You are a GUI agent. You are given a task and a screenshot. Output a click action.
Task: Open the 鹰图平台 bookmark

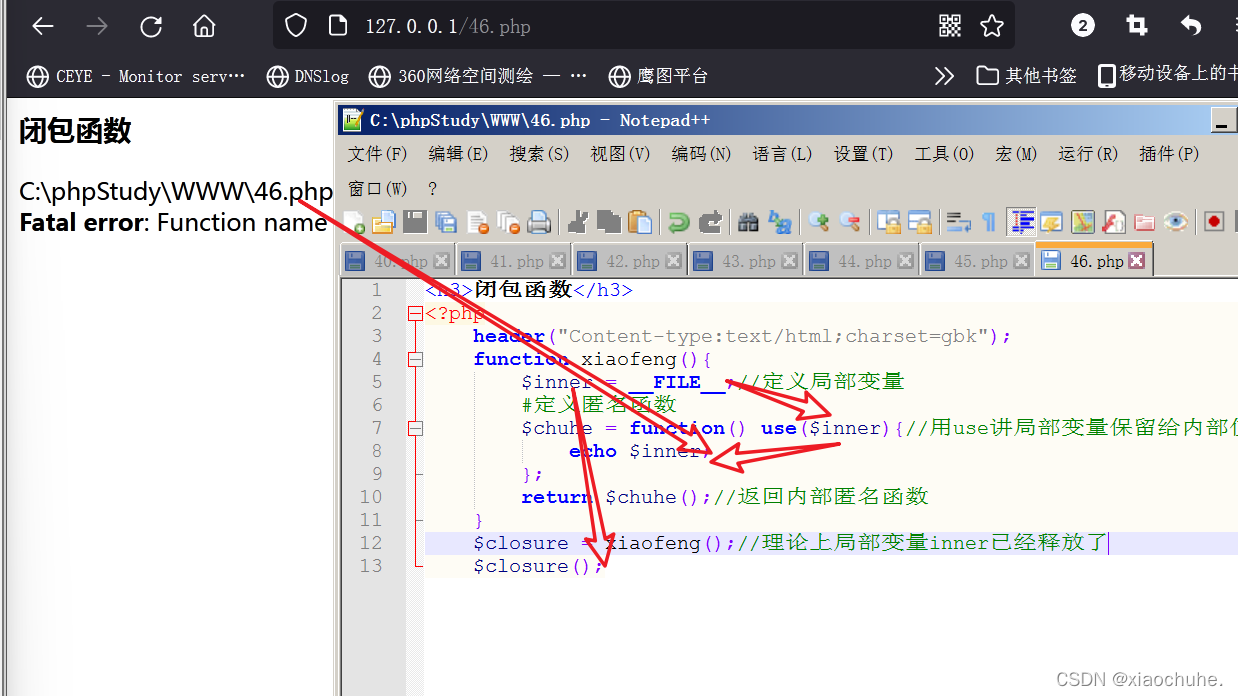point(658,76)
